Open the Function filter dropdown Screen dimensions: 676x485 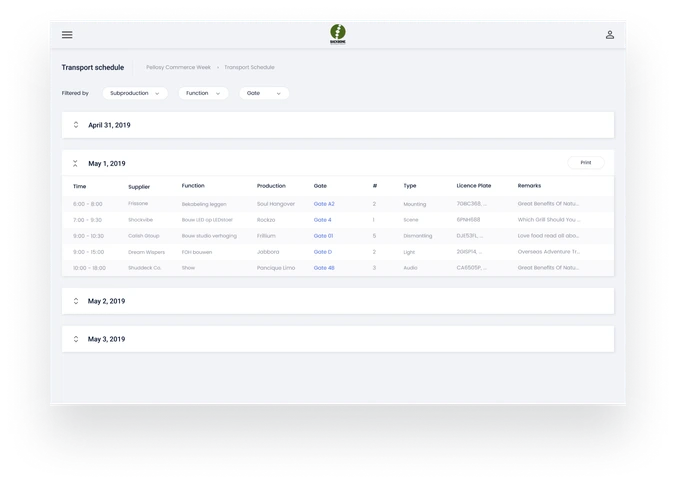tap(203, 93)
